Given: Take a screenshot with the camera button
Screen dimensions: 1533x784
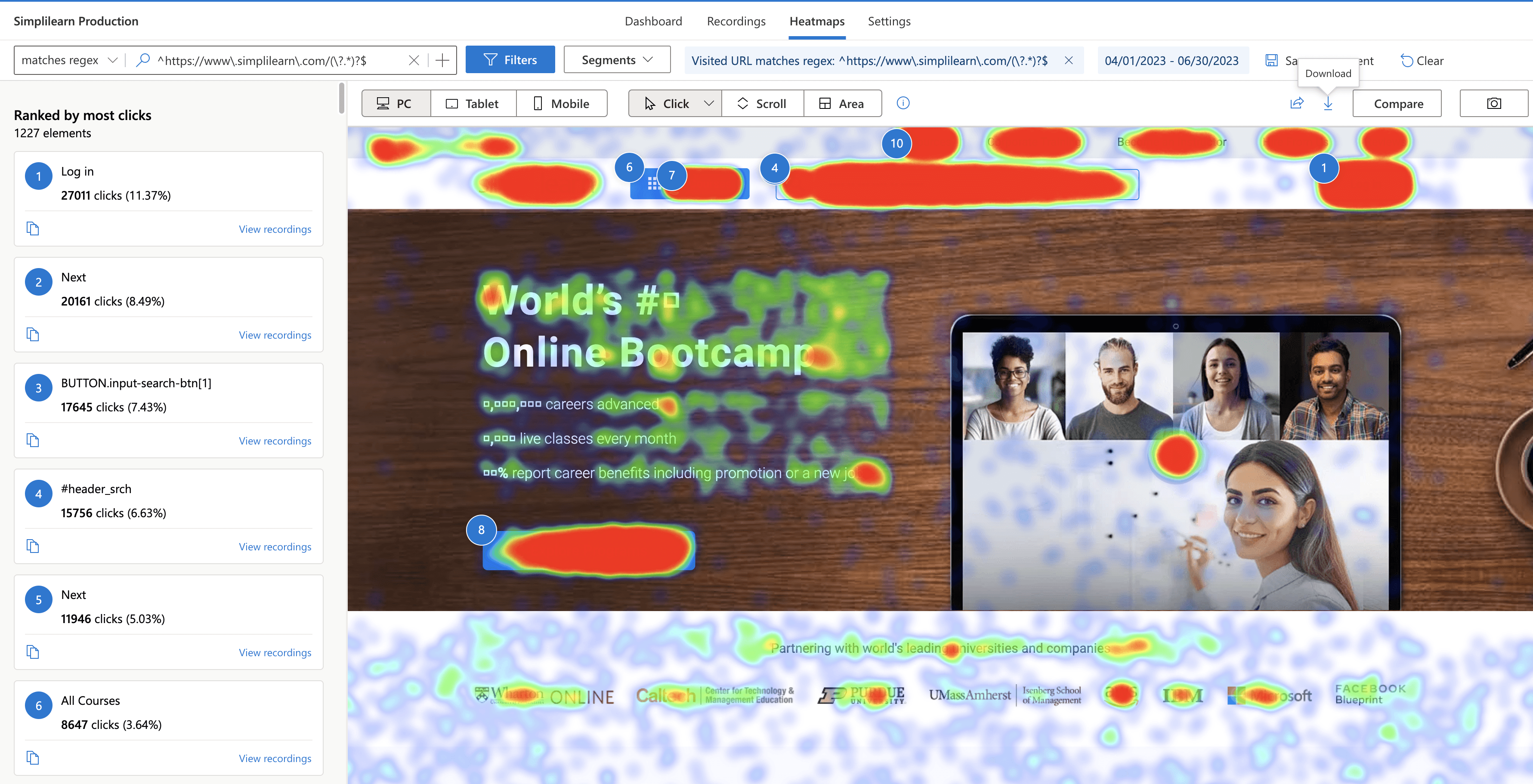Looking at the screenshot, I should tap(1494, 104).
